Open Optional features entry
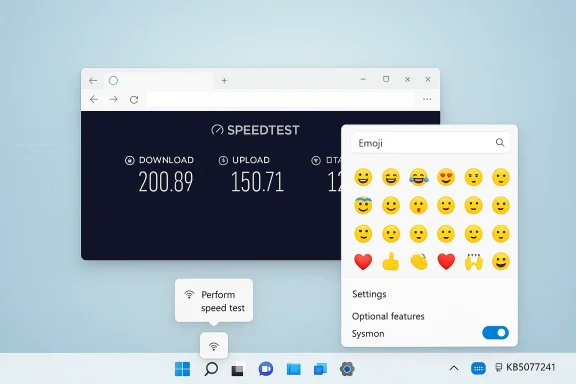The image size is (576, 384). pyautogui.click(x=388, y=316)
